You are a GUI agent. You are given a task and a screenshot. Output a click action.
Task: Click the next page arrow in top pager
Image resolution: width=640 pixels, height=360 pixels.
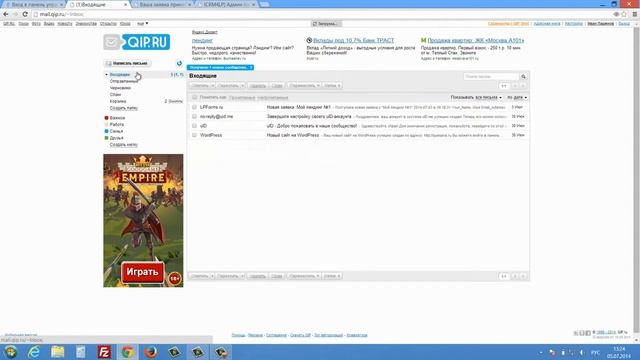coord(523,86)
